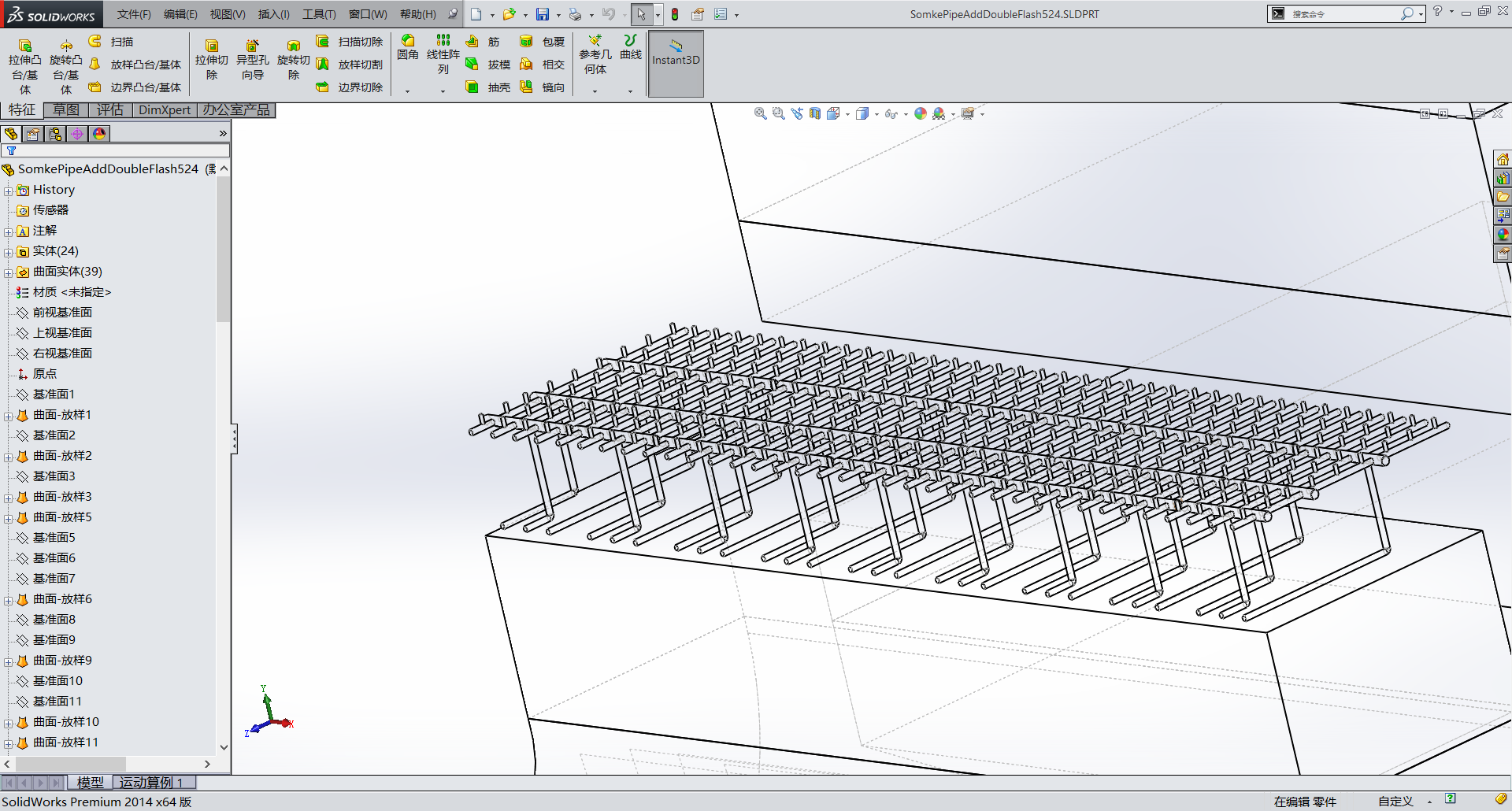Open the Section View tool
Screen dimensions: 1512x811
(x=815, y=114)
